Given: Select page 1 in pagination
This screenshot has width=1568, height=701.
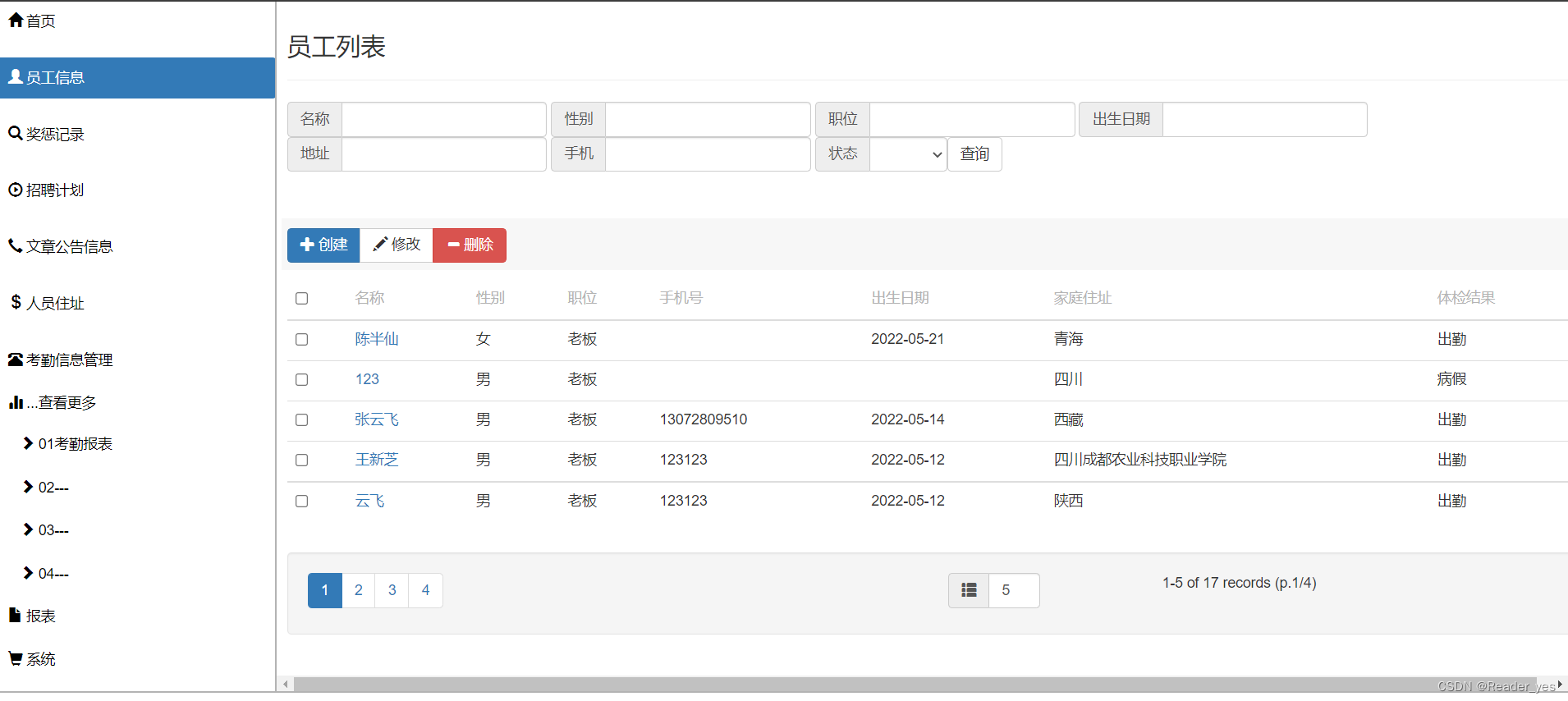Looking at the screenshot, I should click(325, 590).
